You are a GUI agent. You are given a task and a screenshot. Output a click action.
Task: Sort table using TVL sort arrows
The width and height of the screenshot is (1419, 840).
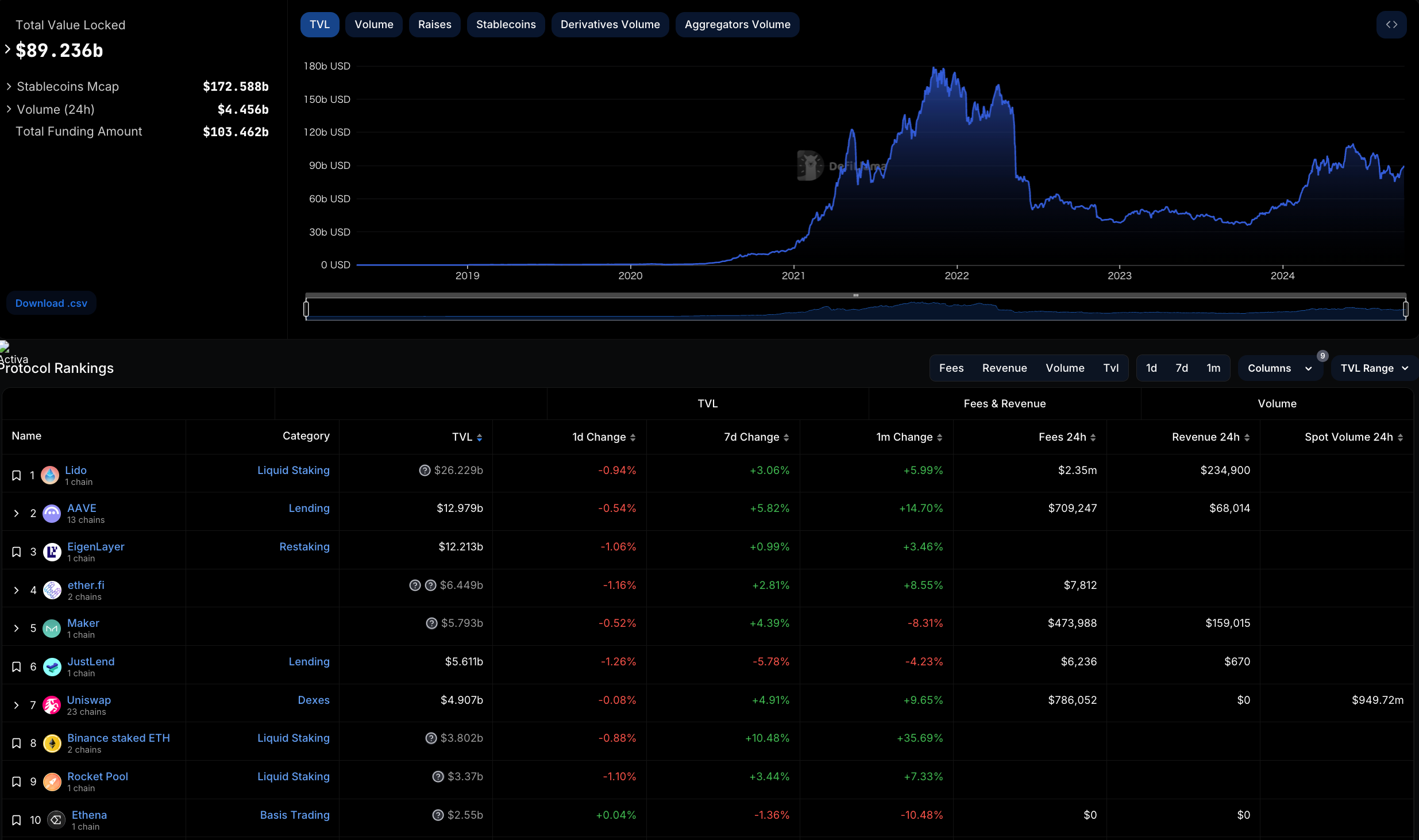pos(480,438)
